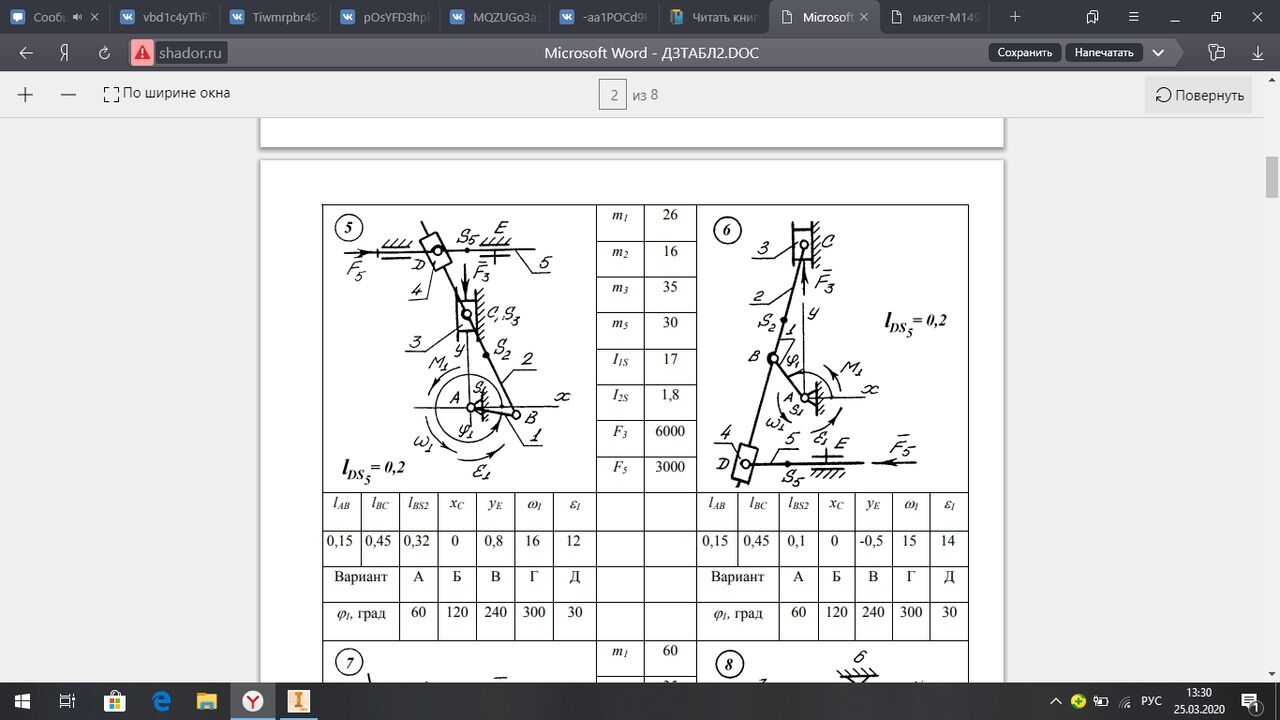Click the F3 value '6000' in the table
Image resolution: width=1280 pixels, height=720 pixels.
coord(670,431)
